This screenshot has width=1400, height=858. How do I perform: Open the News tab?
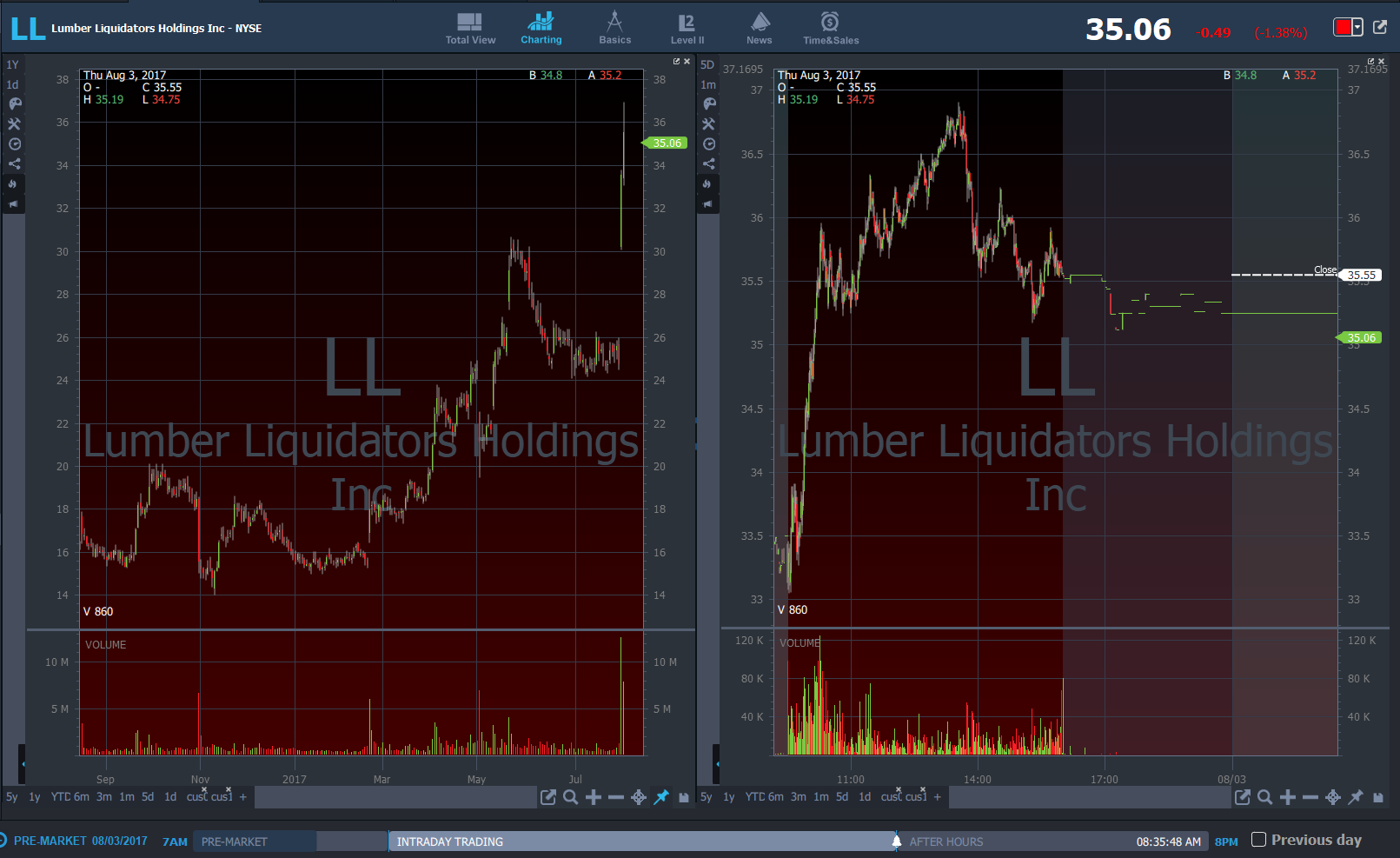point(759,29)
